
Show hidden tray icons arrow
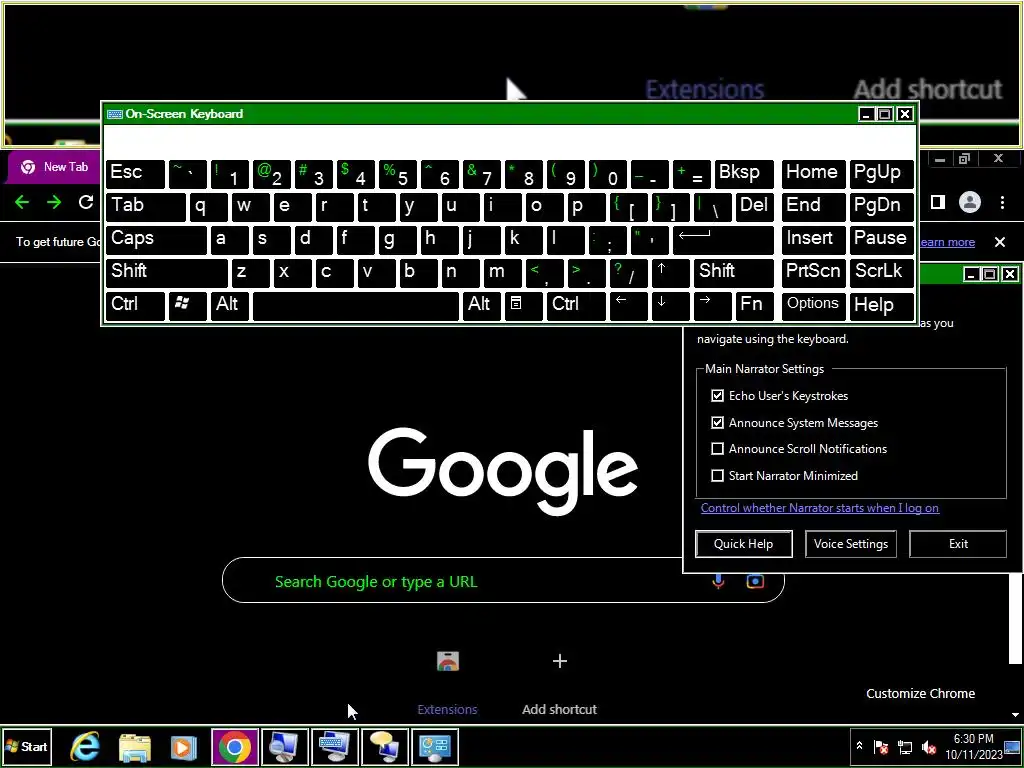pyautogui.click(x=859, y=746)
